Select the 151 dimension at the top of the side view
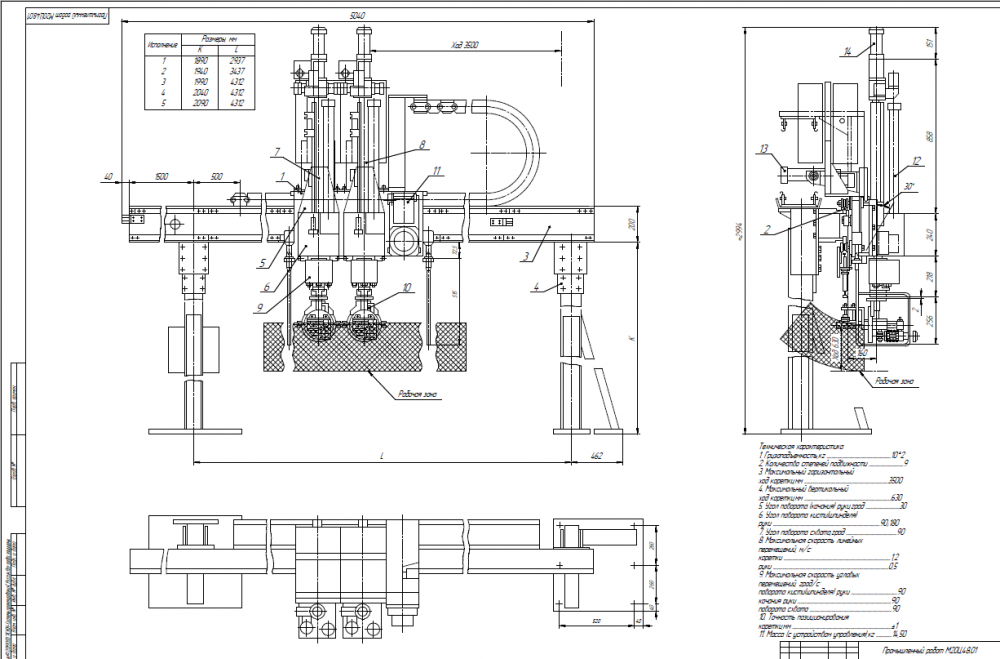Screen dimensions: 1000x659 [930, 43]
